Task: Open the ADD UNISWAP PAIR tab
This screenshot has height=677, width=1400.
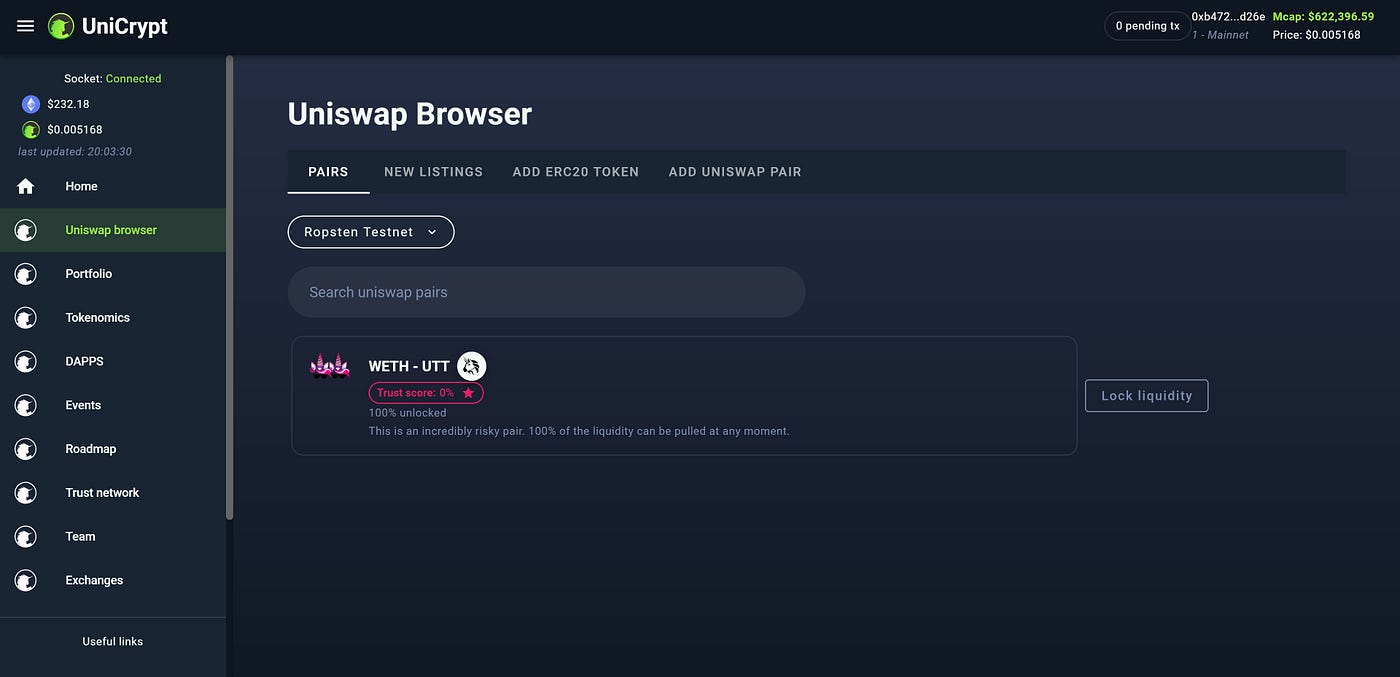Action: pyautogui.click(x=735, y=172)
